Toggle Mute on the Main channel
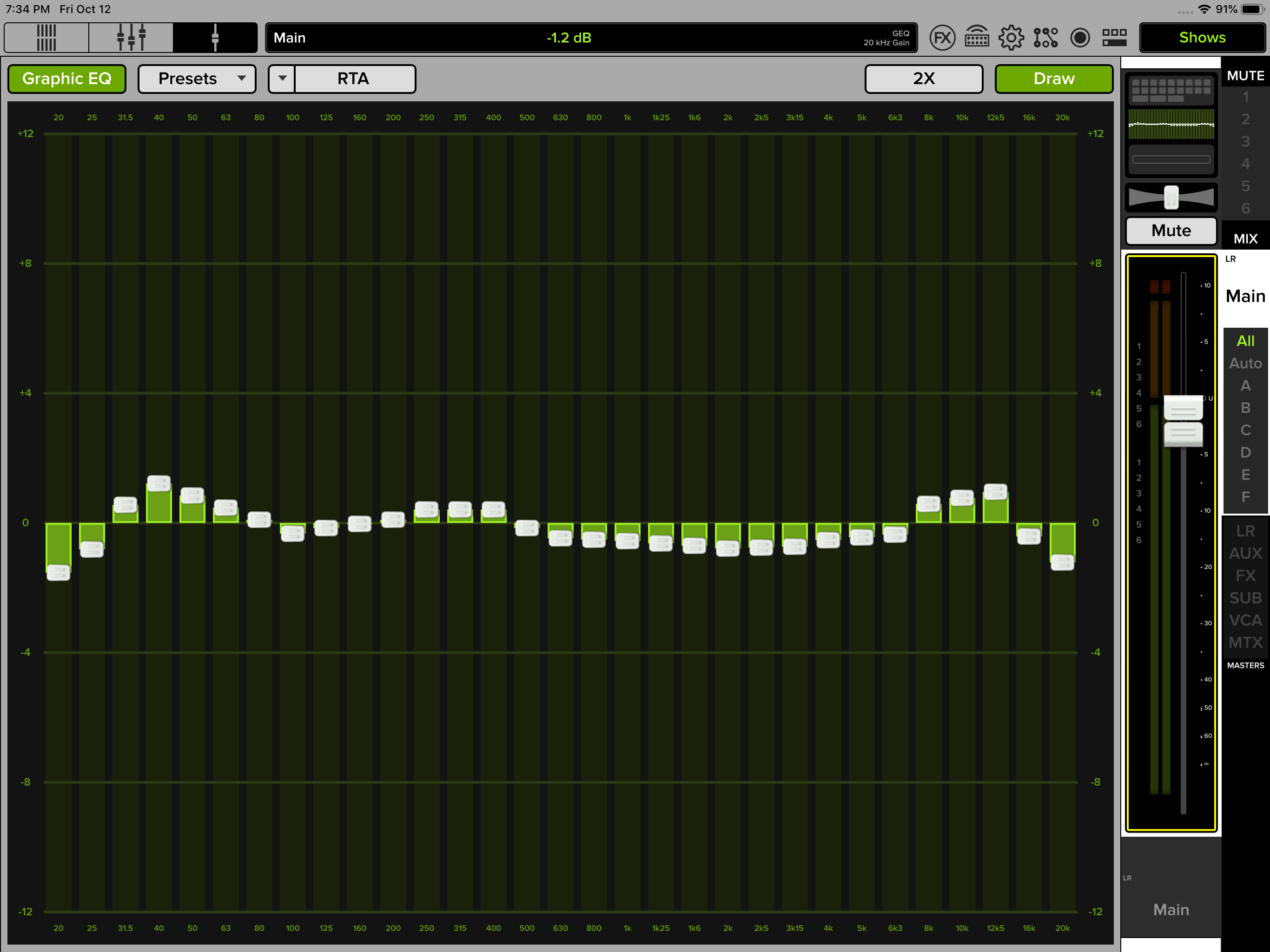The height and width of the screenshot is (952, 1270). pyautogui.click(x=1171, y=231)
